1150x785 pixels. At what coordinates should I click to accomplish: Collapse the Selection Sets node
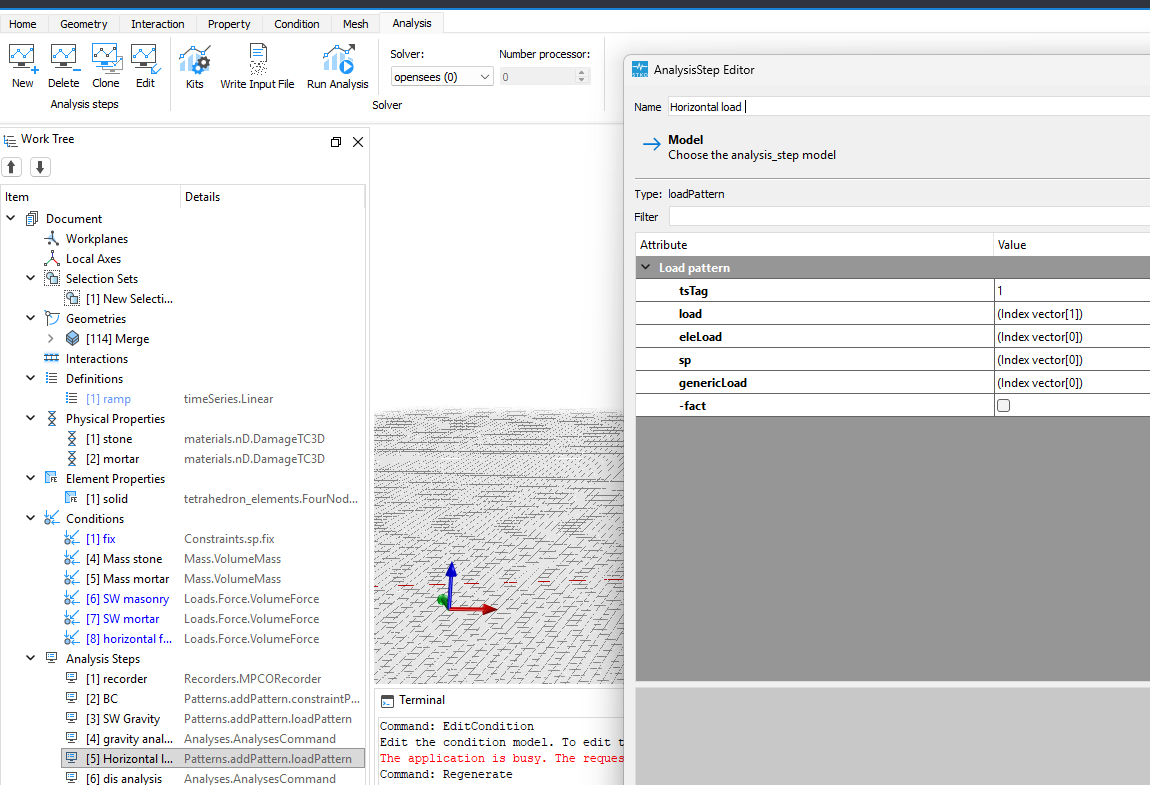tap(31, 278)
